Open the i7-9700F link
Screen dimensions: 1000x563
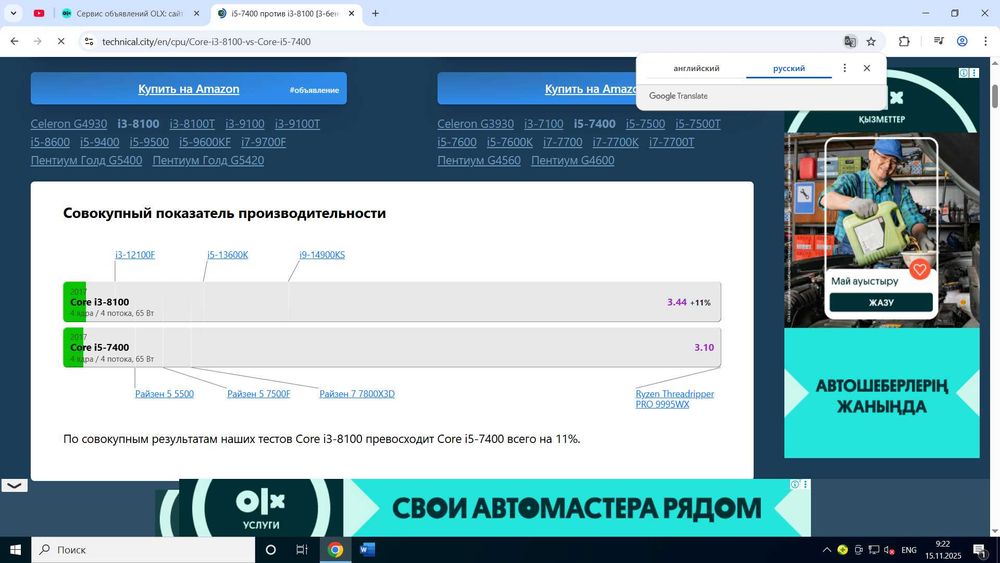pos(263,142)
